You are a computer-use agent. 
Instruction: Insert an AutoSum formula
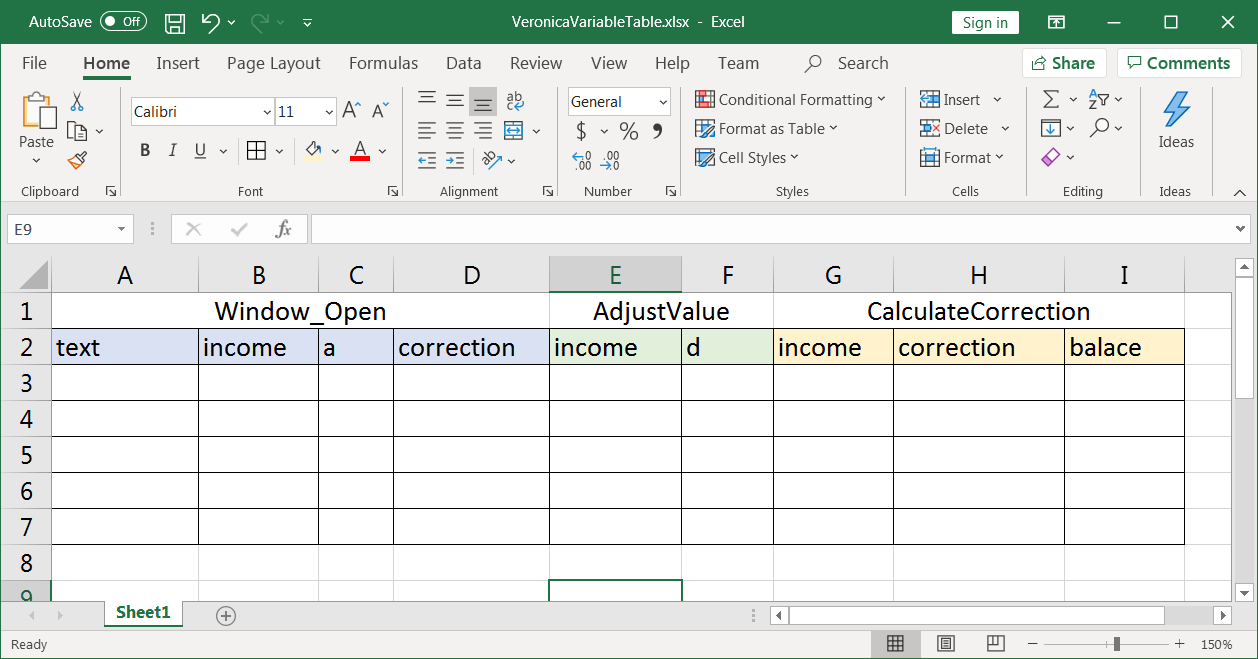tap(1051, 100)
